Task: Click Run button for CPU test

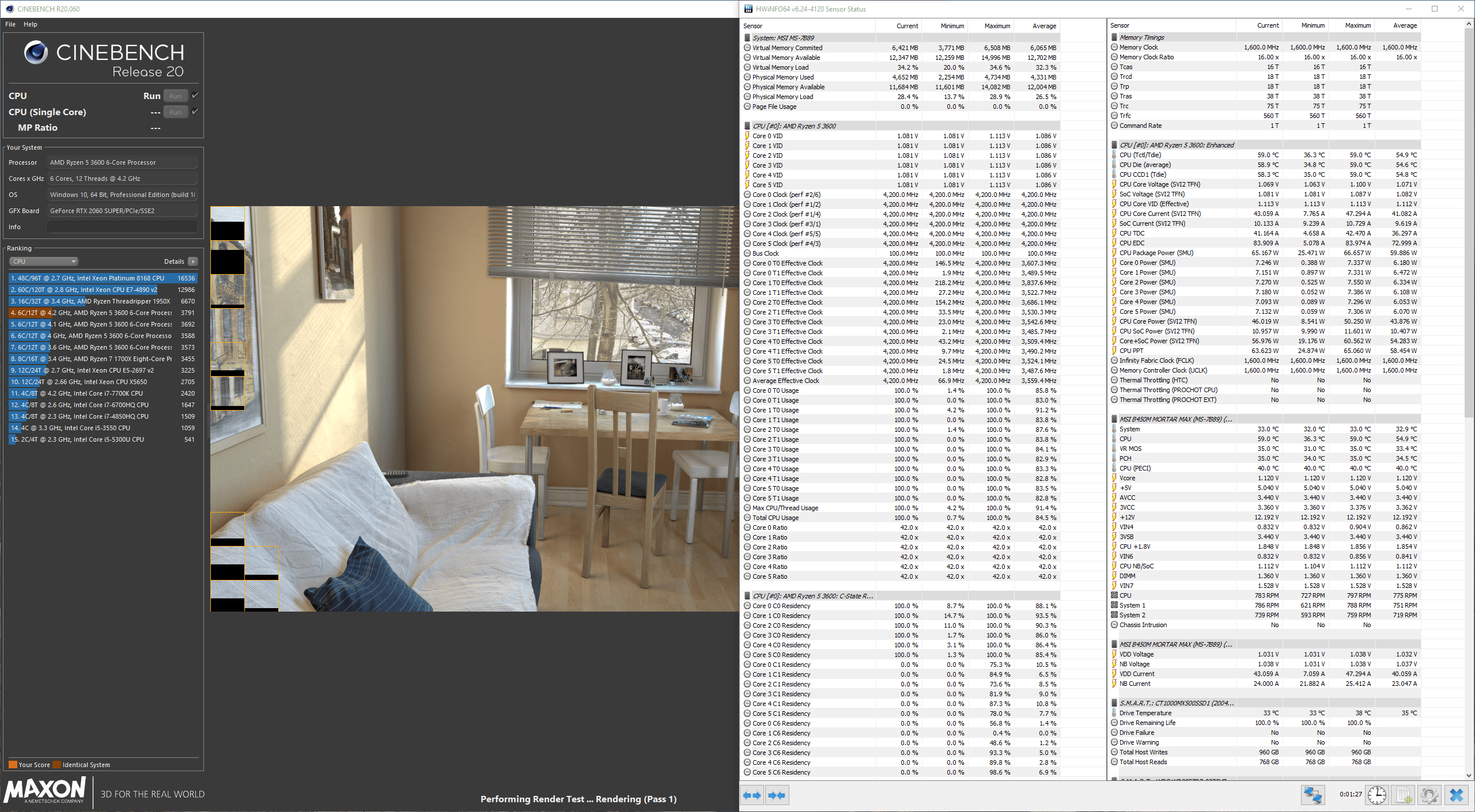Action: pyautogui.click(x=176, y=96)
